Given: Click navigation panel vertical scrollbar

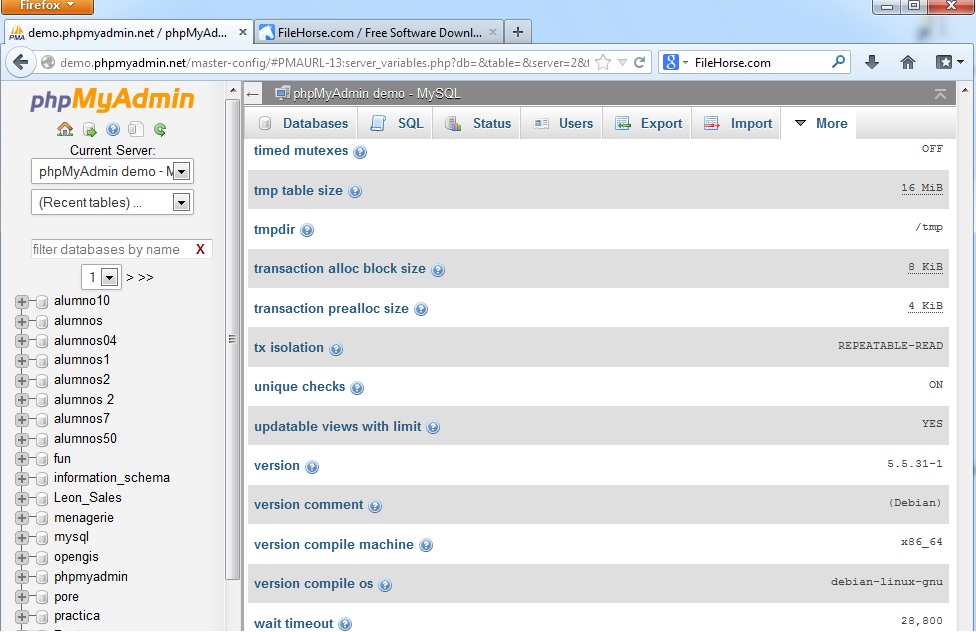Looking at the screenshot, I should (233, 339).
